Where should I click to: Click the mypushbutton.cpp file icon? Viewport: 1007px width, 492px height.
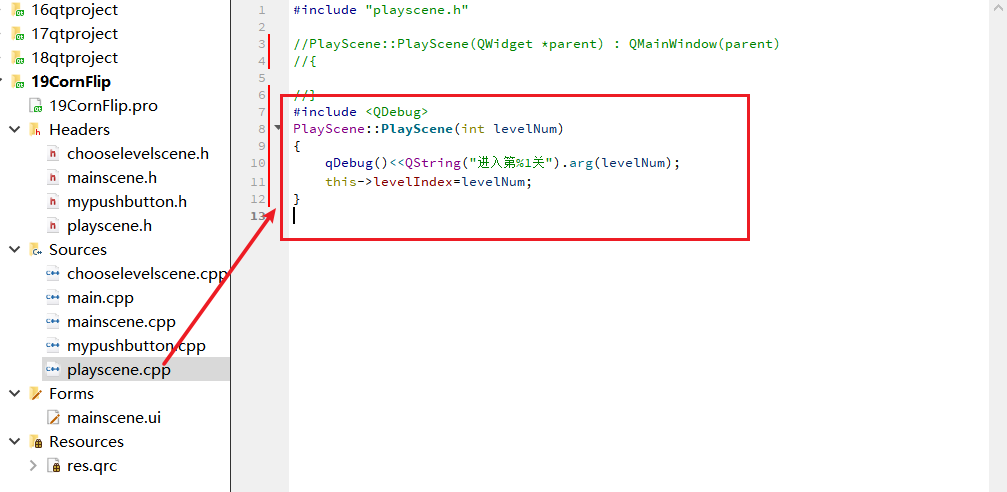click(53, 346)
